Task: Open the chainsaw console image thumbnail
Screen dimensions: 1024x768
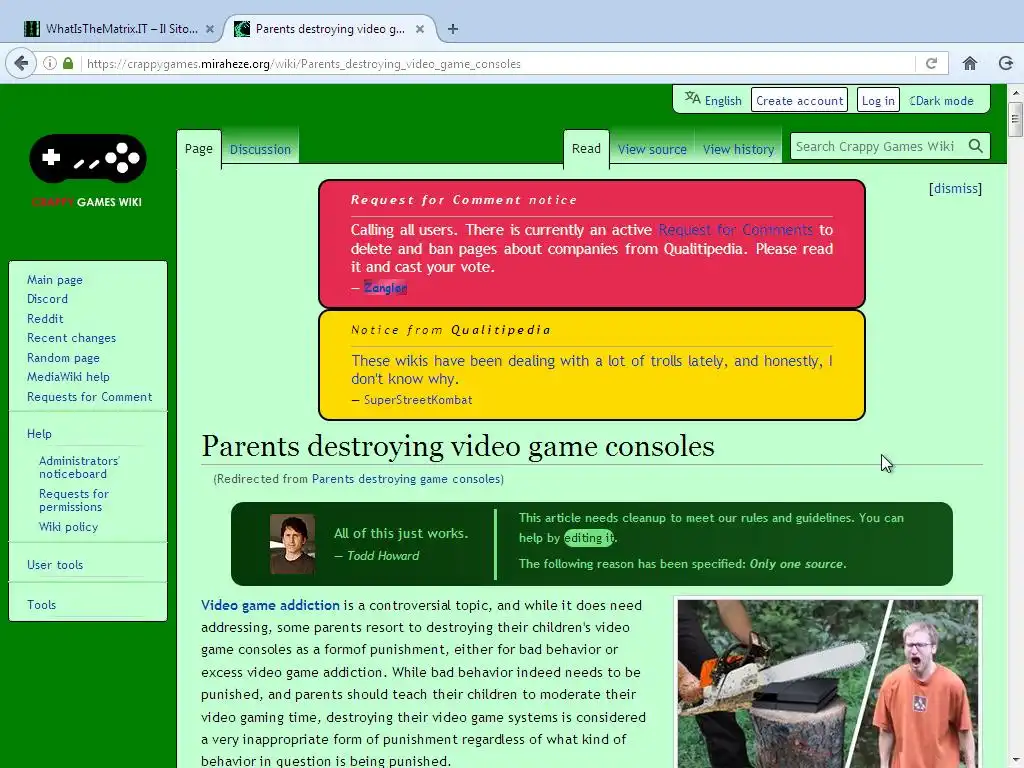Action: pos(827,684)
